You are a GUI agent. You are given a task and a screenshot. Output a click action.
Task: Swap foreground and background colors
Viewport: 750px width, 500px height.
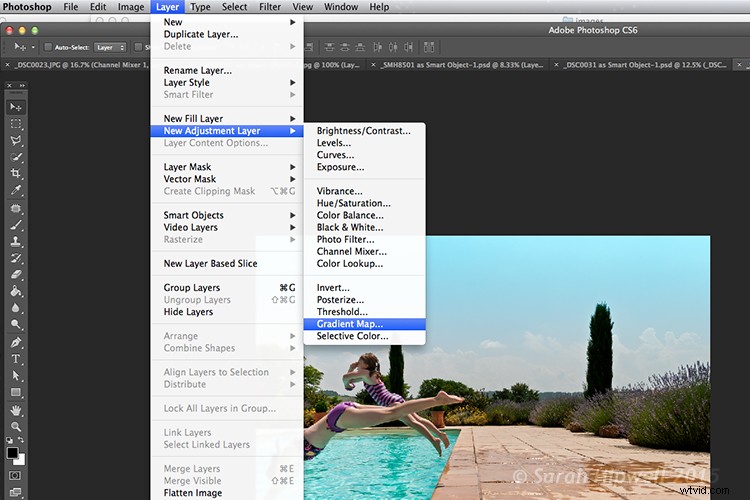pyautogui.click(x=21, y=439)
